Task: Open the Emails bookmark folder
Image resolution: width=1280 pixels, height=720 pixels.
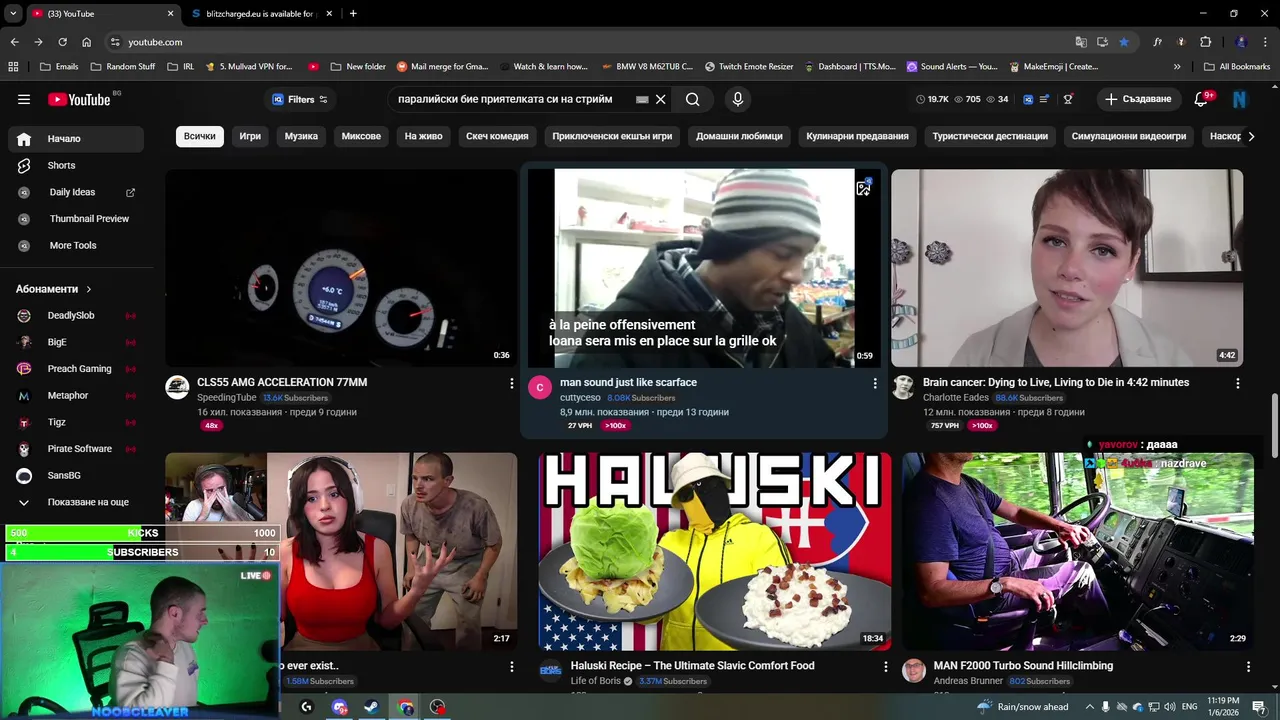Action: pos(59,67)
